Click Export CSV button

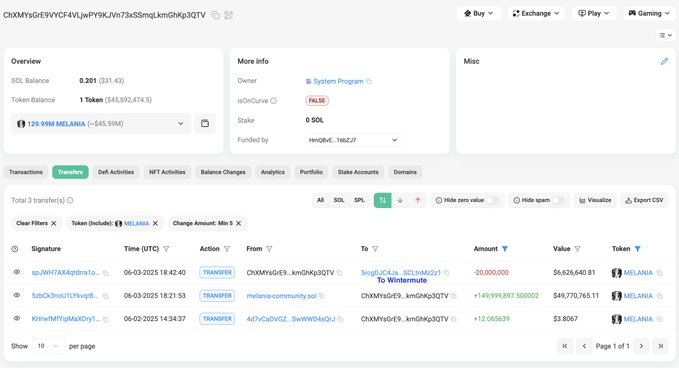(644, 200)
